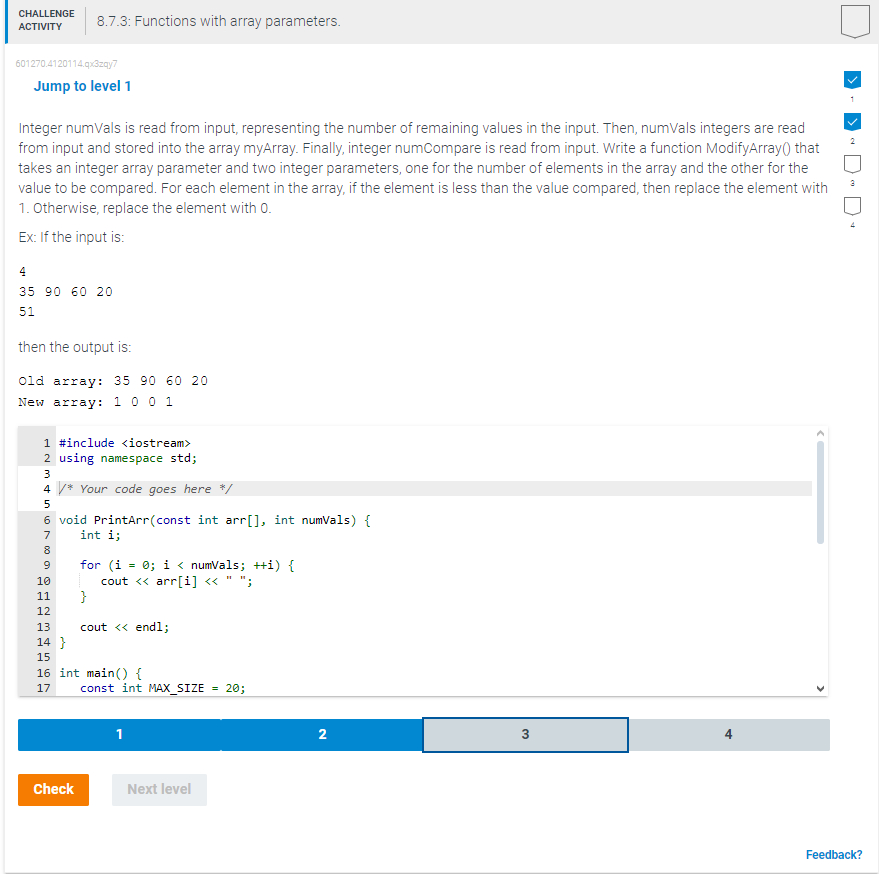Click the '#include <iostream>' code line
879x874 pixels.
point(124,443)
